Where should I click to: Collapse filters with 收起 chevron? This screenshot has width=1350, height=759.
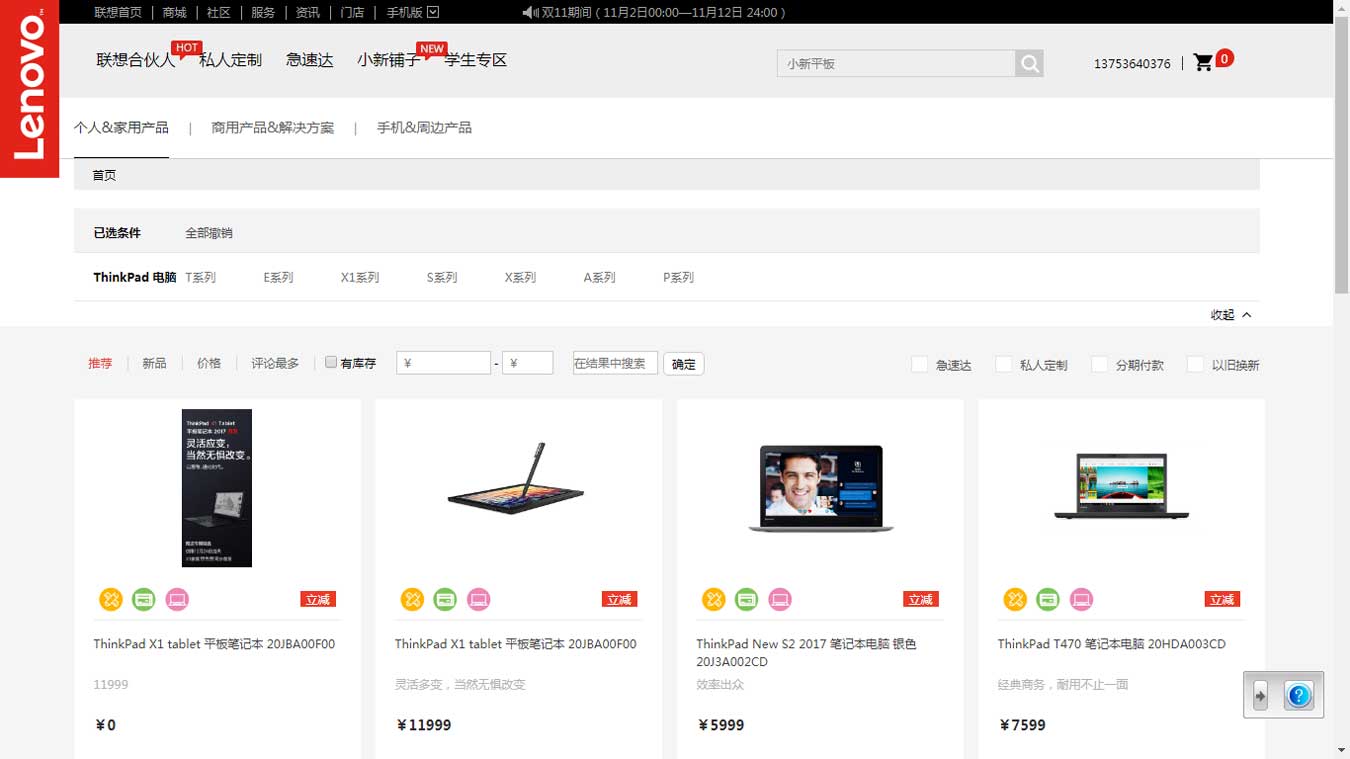[x=1247, y=315]
